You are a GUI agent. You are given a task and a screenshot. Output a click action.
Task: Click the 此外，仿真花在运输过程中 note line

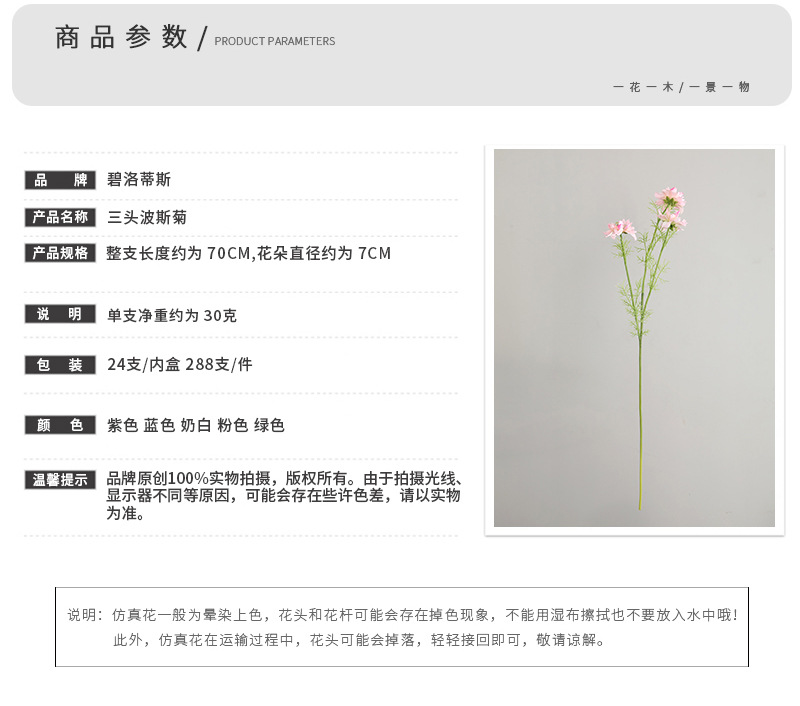pyautogui.click(x=359, y=640)
